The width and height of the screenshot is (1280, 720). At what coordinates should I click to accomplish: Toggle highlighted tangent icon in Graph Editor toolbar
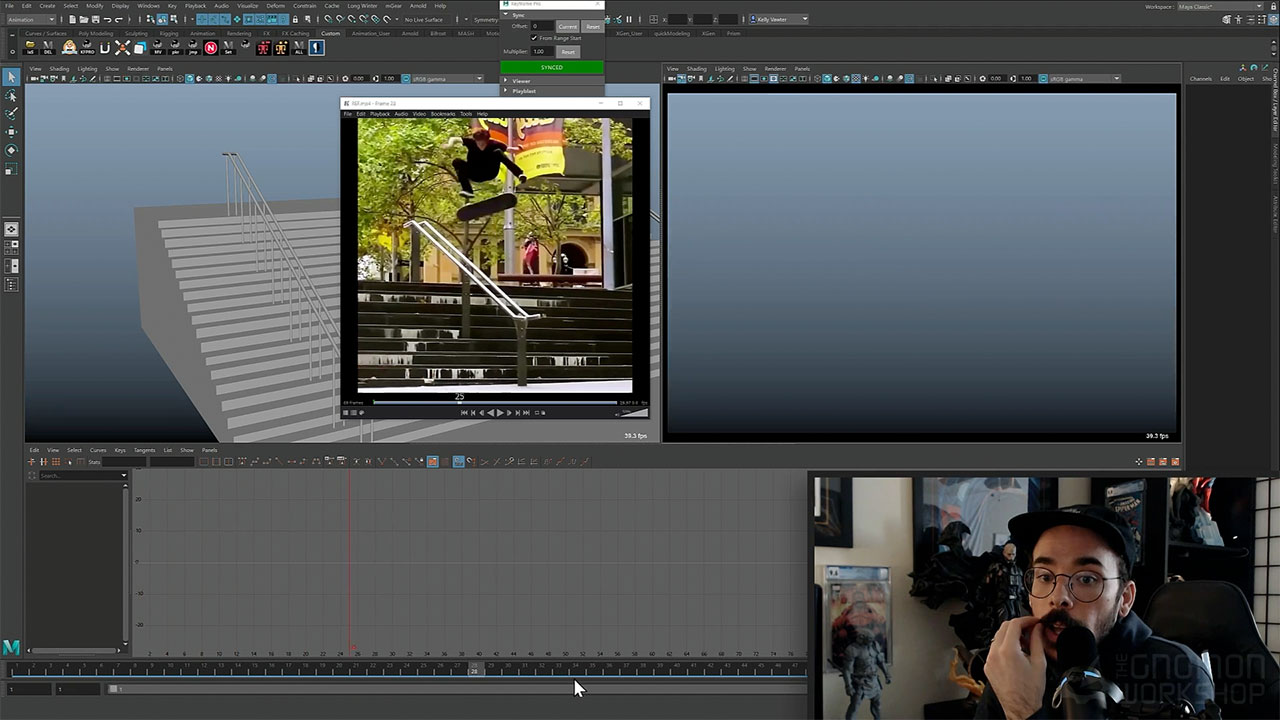(x=432, y=462)
